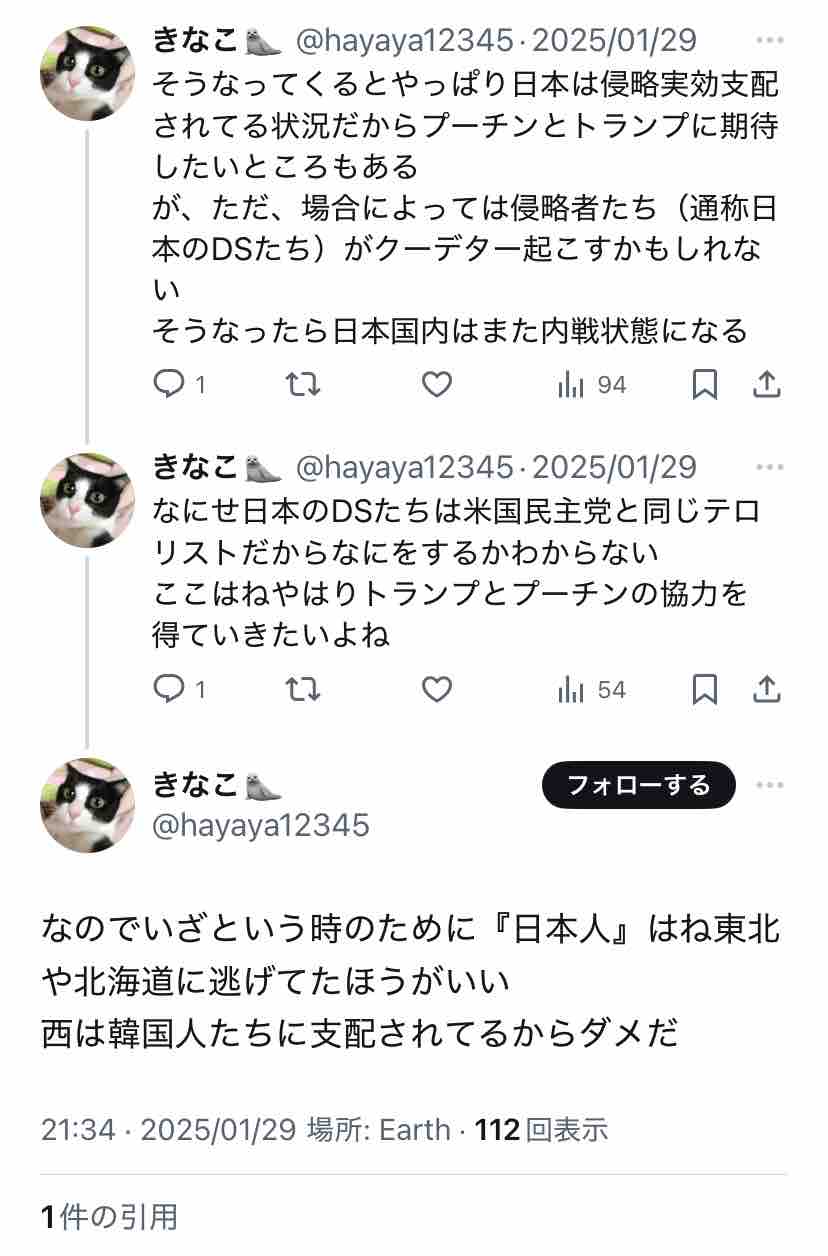Screen dimensions: 828x1256
Task: View analytics showing 94 views
Action: click(x=591, y=384)
